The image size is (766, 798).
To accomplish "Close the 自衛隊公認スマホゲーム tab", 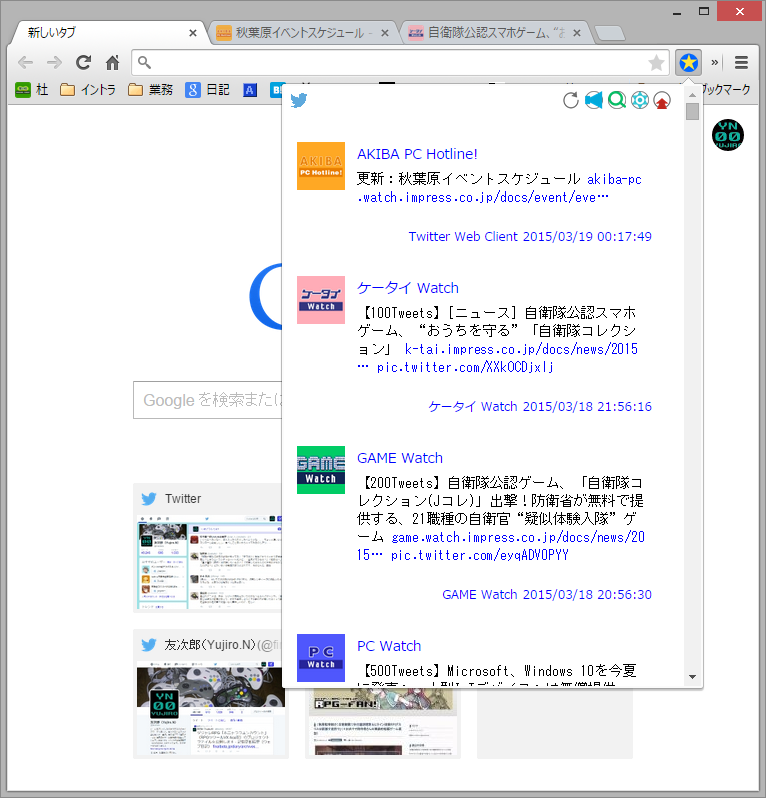I will 577,33.
